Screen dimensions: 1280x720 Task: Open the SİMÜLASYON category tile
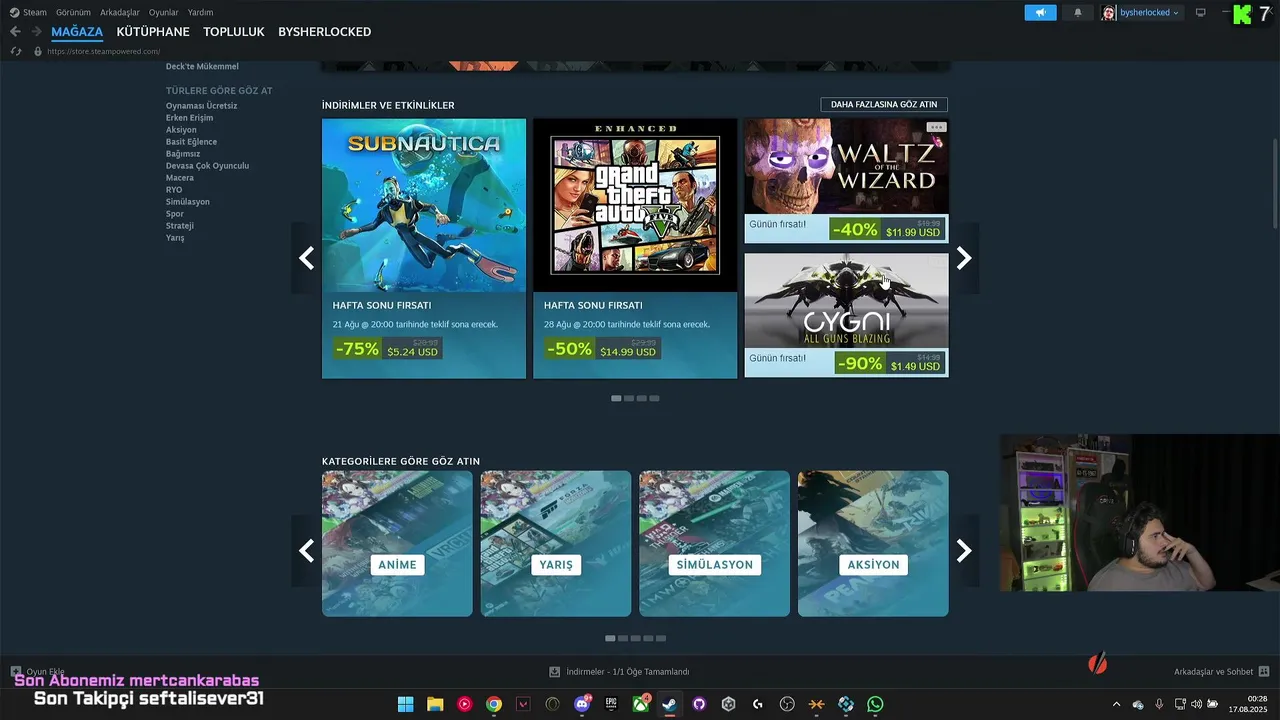(714, 543)
